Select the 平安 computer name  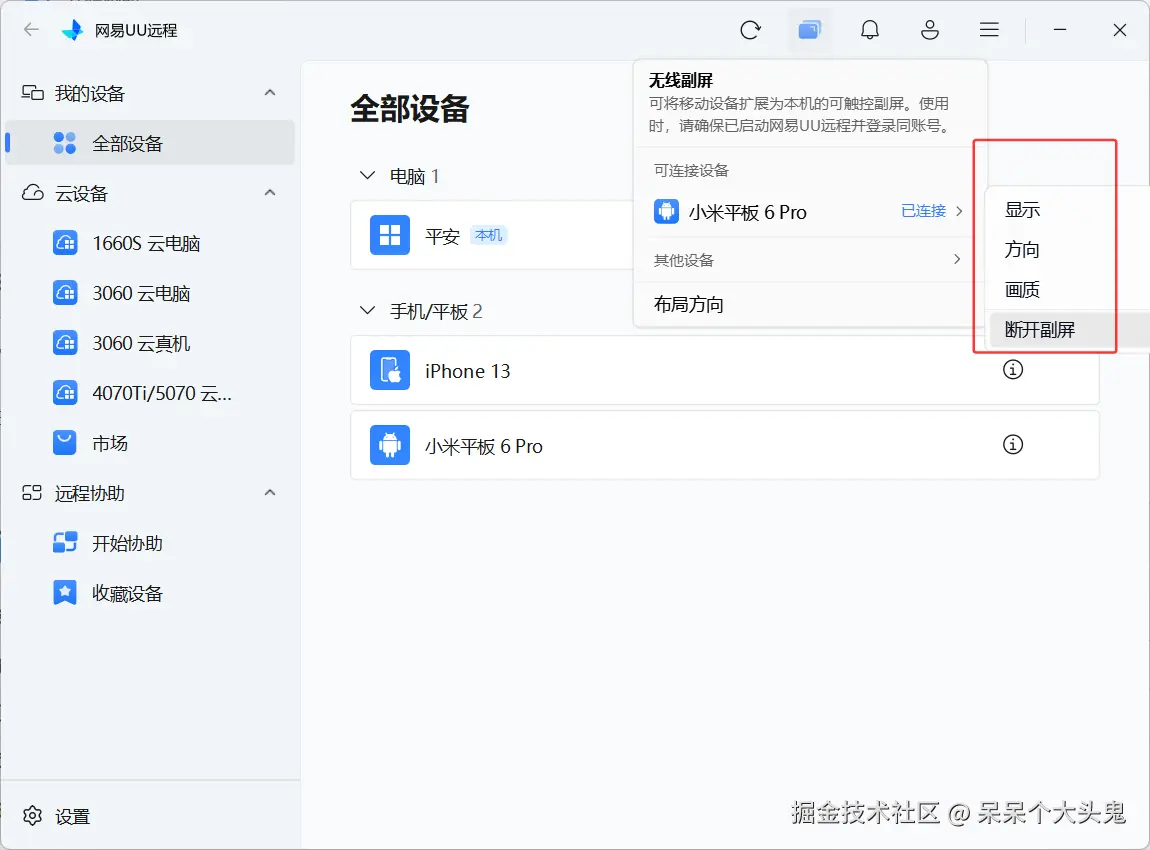pyautogui.click(x=442, y=236)
